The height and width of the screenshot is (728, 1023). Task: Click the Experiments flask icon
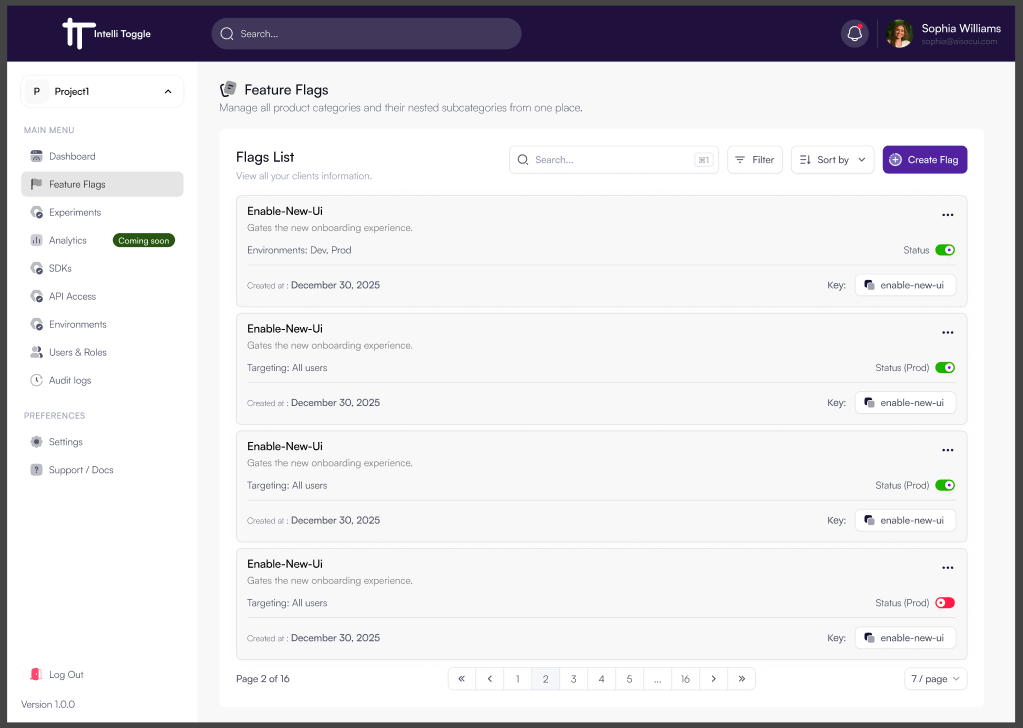coord(37,212)
